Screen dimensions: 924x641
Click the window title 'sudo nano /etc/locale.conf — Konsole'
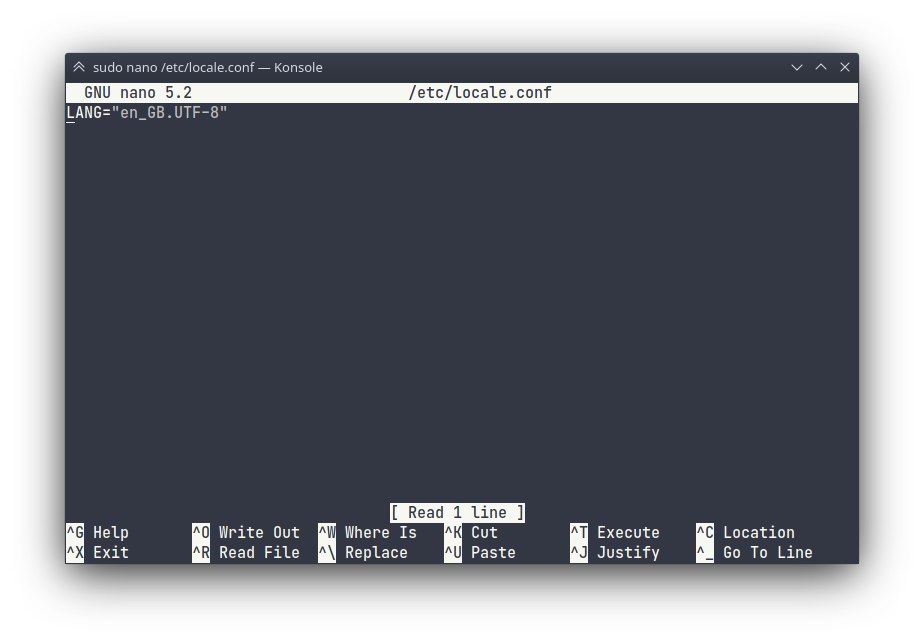point(207,67)
